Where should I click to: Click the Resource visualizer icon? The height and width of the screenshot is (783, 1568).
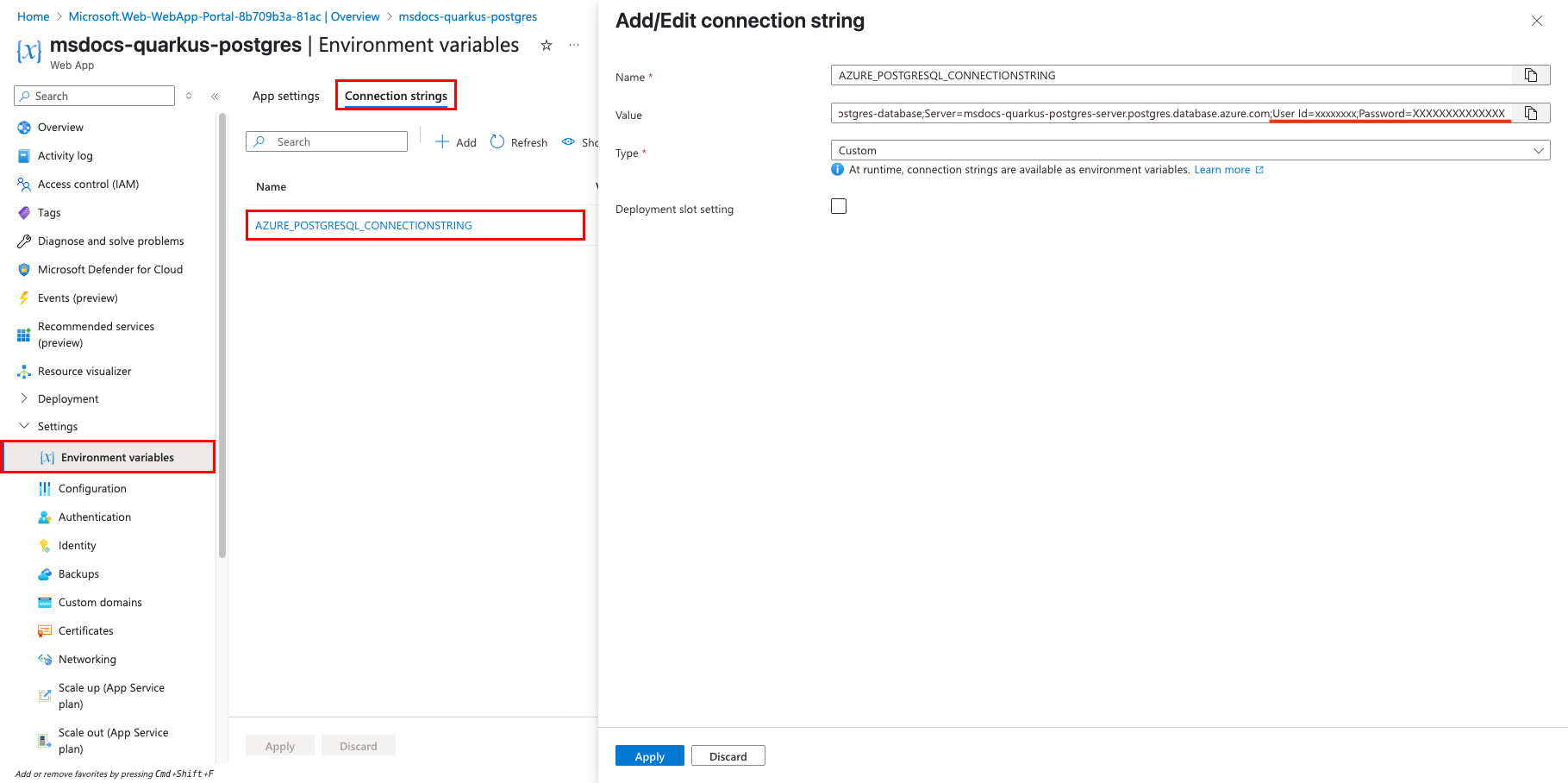pos(24,372)
